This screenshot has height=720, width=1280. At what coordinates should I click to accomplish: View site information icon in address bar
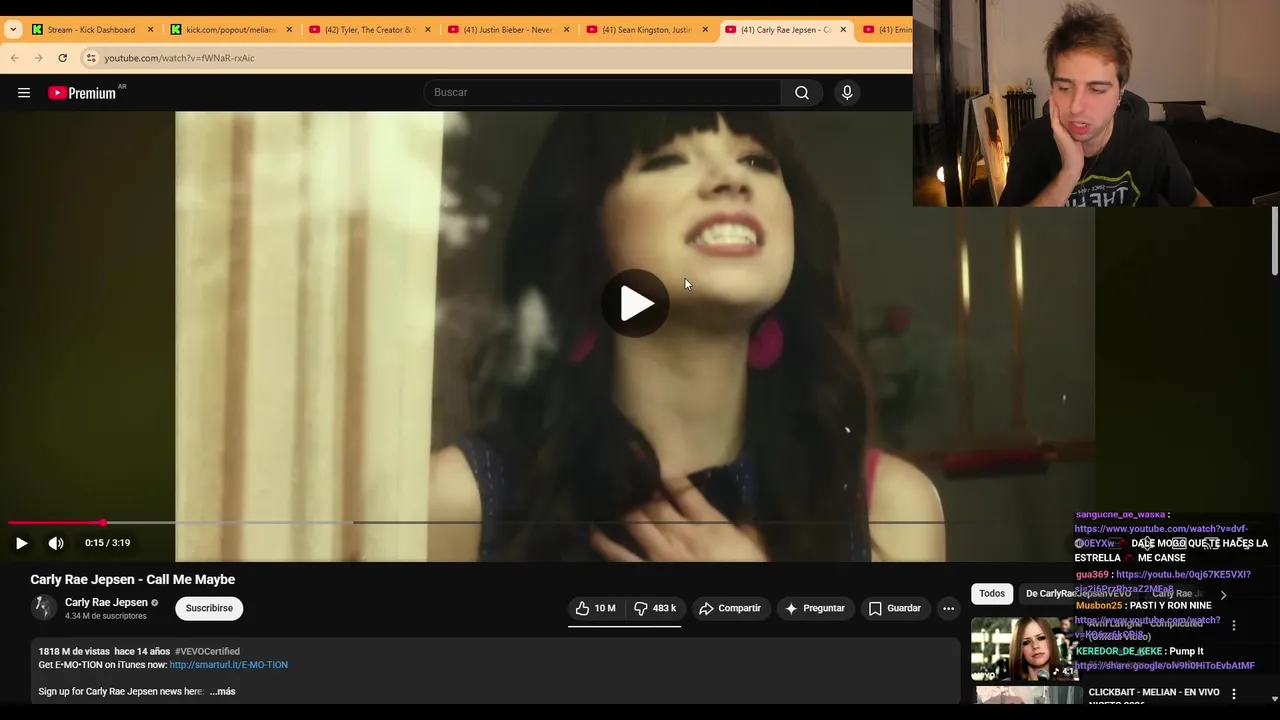(91, 58)
